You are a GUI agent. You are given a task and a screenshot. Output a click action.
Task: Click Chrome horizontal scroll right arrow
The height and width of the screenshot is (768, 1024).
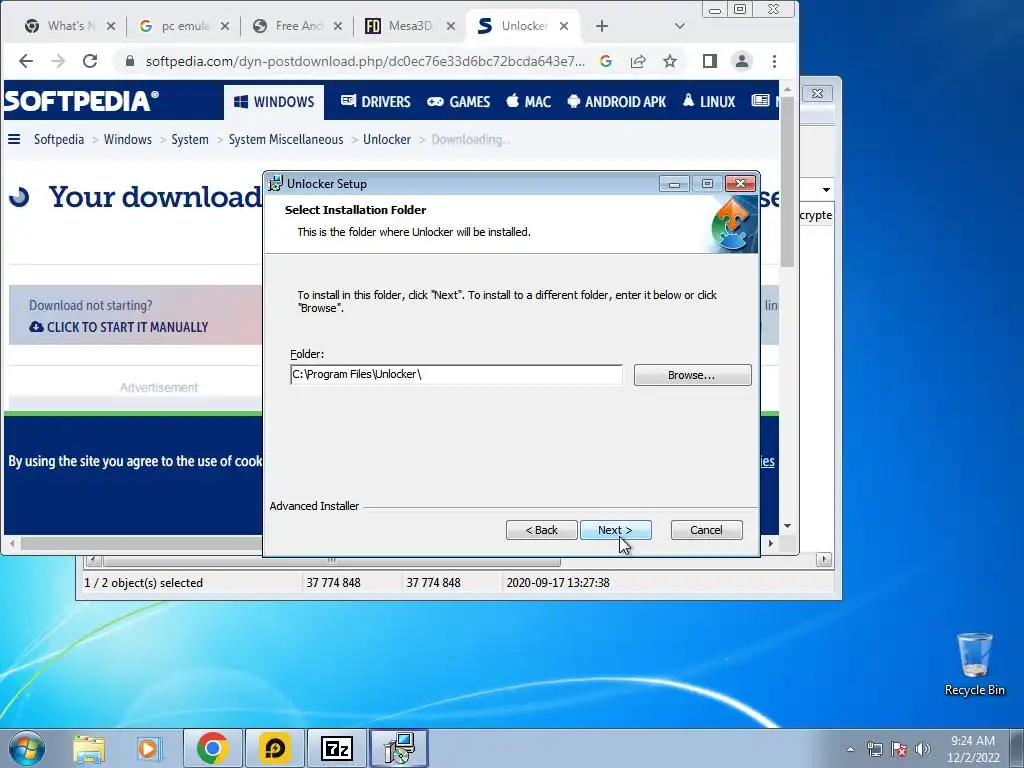(x=771, y=543)
